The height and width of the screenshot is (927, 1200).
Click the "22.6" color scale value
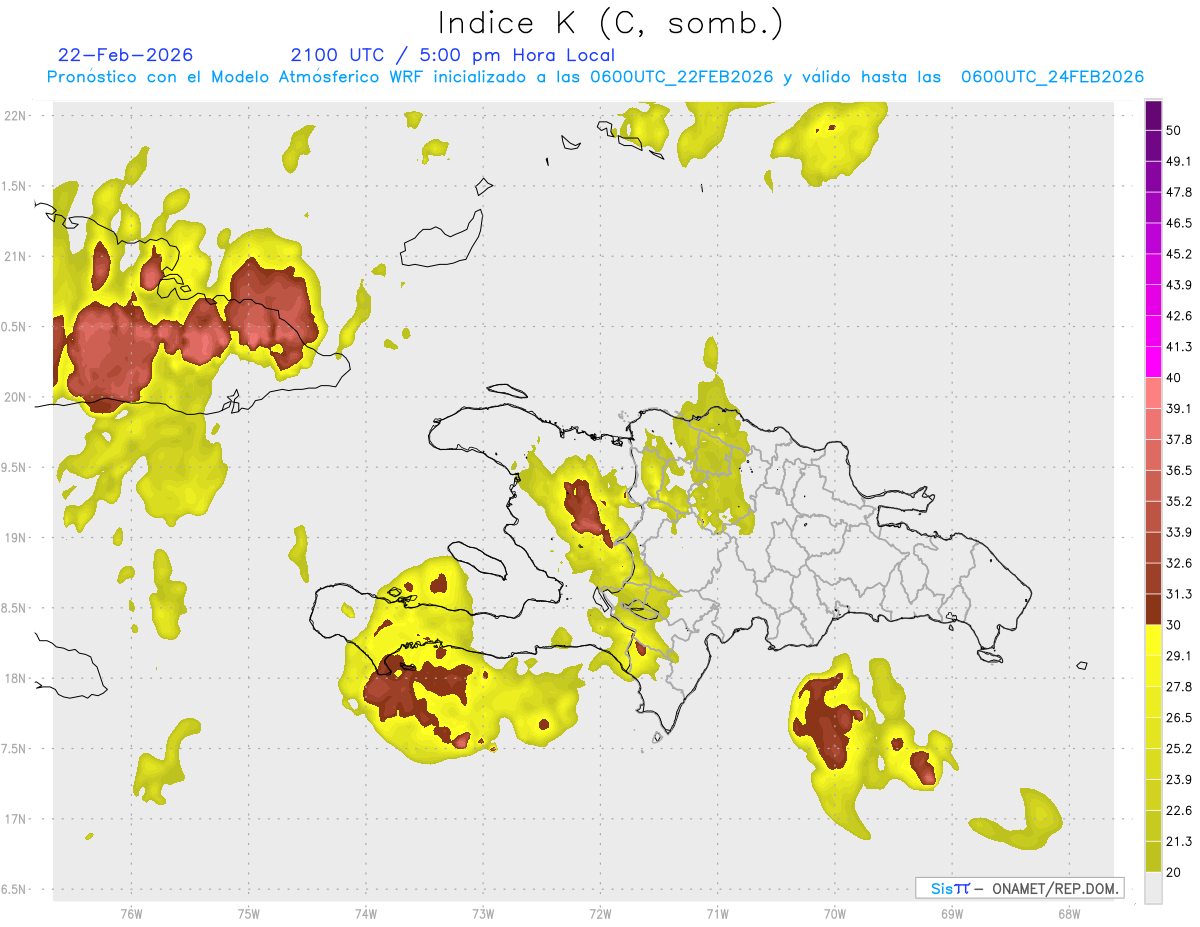(1179, 811)
